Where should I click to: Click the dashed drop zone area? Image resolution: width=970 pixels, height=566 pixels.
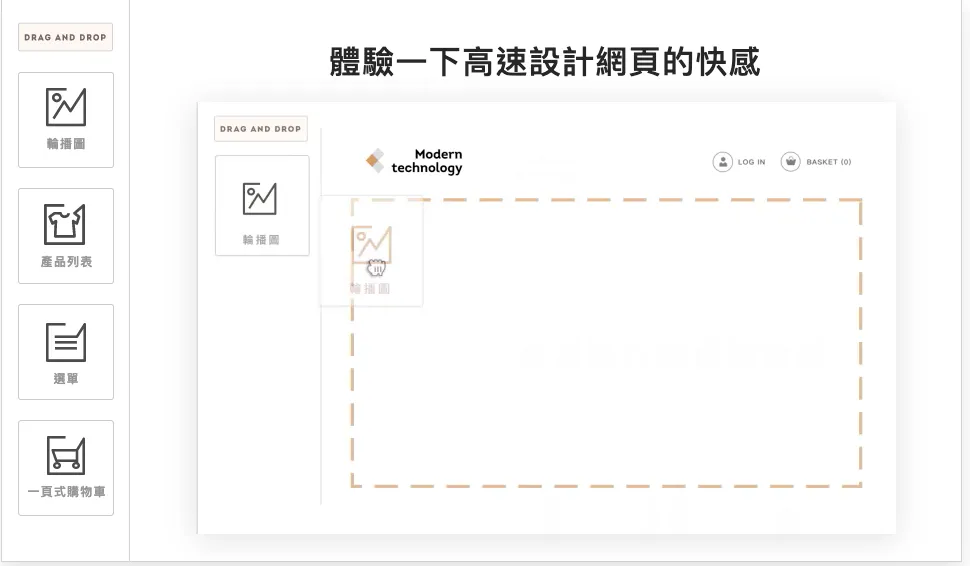point(606,343)
